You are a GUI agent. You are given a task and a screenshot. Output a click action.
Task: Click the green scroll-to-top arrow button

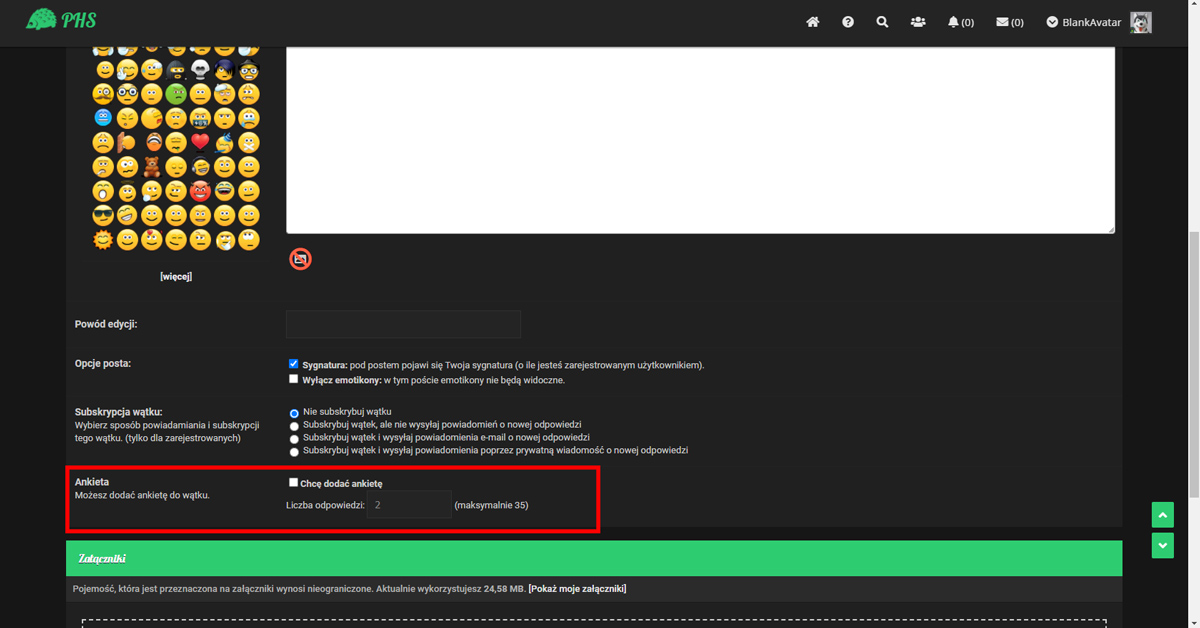pyautogui.click(x=1162, y=514)
